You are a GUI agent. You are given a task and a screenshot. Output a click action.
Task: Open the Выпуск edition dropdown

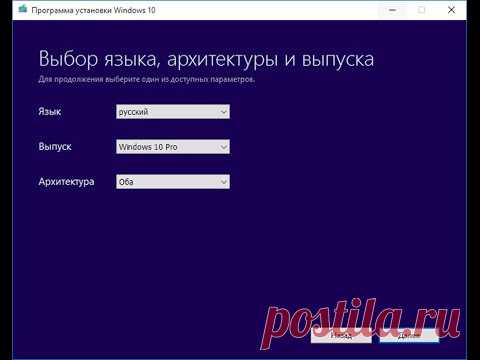pyautogui.click(x=173, y=147)
